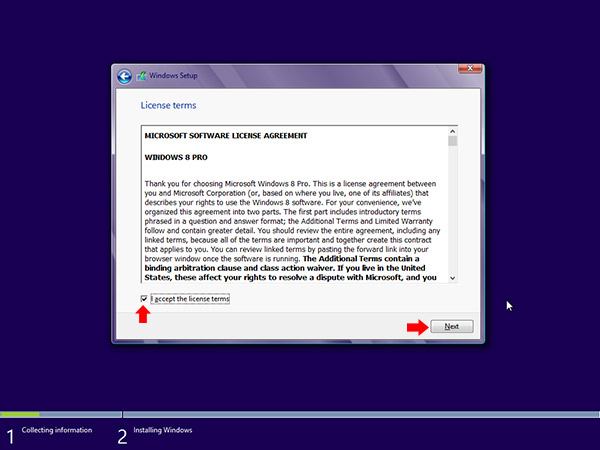Click the license text scroll down arrow

pyautogui.click(x=453, y=278)
